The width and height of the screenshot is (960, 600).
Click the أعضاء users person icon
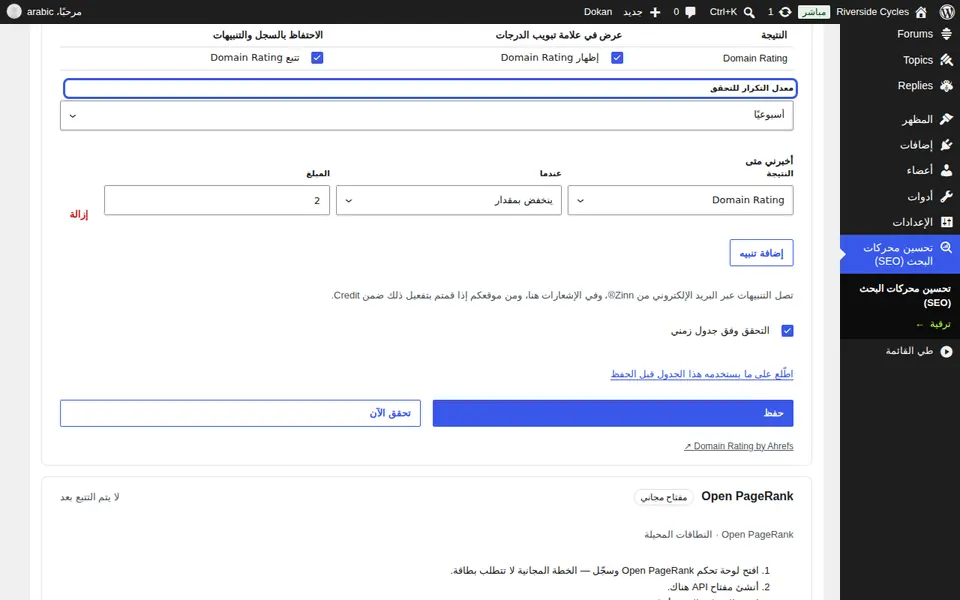click(947, 170)
